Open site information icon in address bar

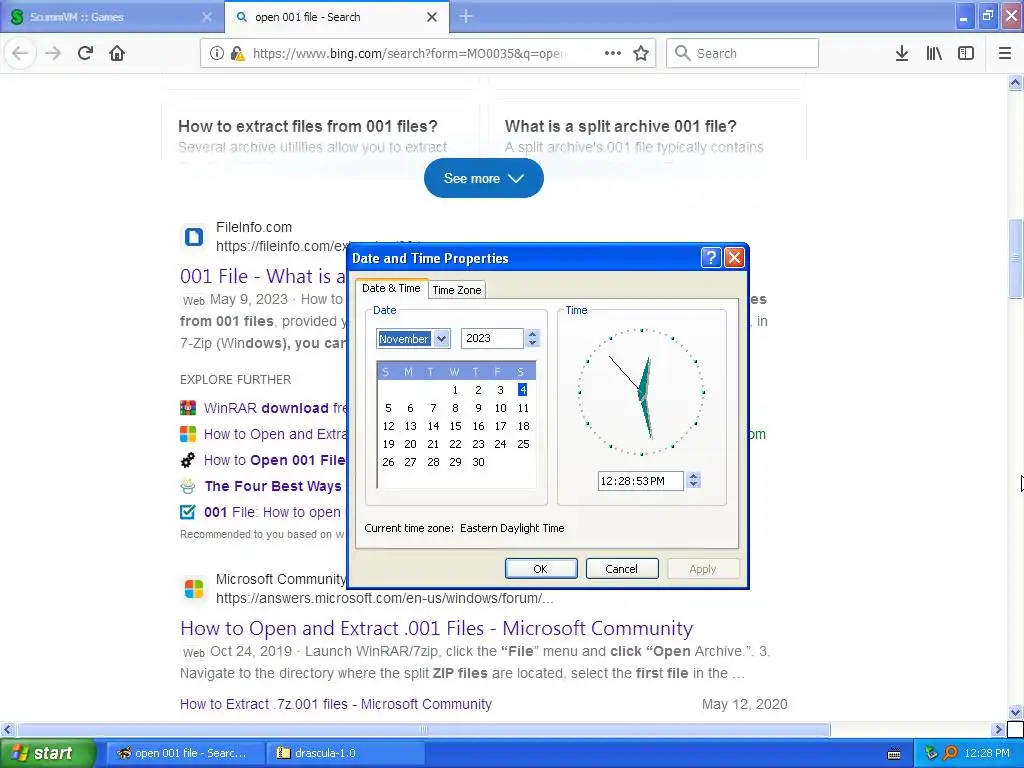pyautogui.click(x=217, y=54)
